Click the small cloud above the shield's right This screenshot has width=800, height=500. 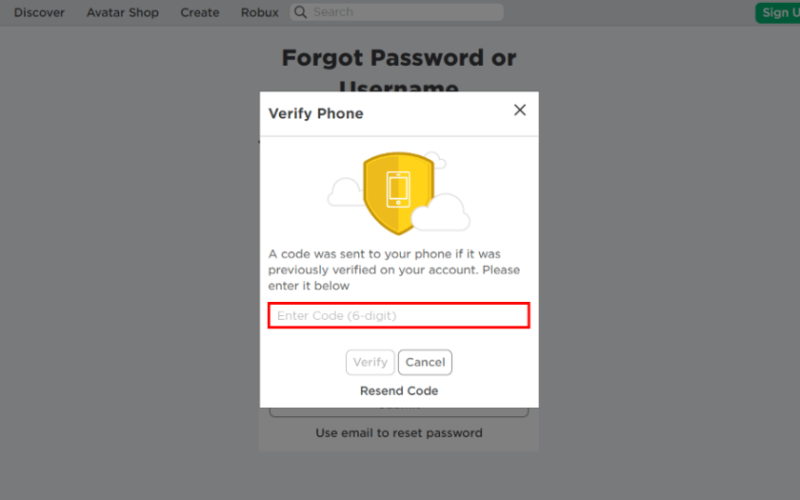pyautogui.click(x=437, y=159)
